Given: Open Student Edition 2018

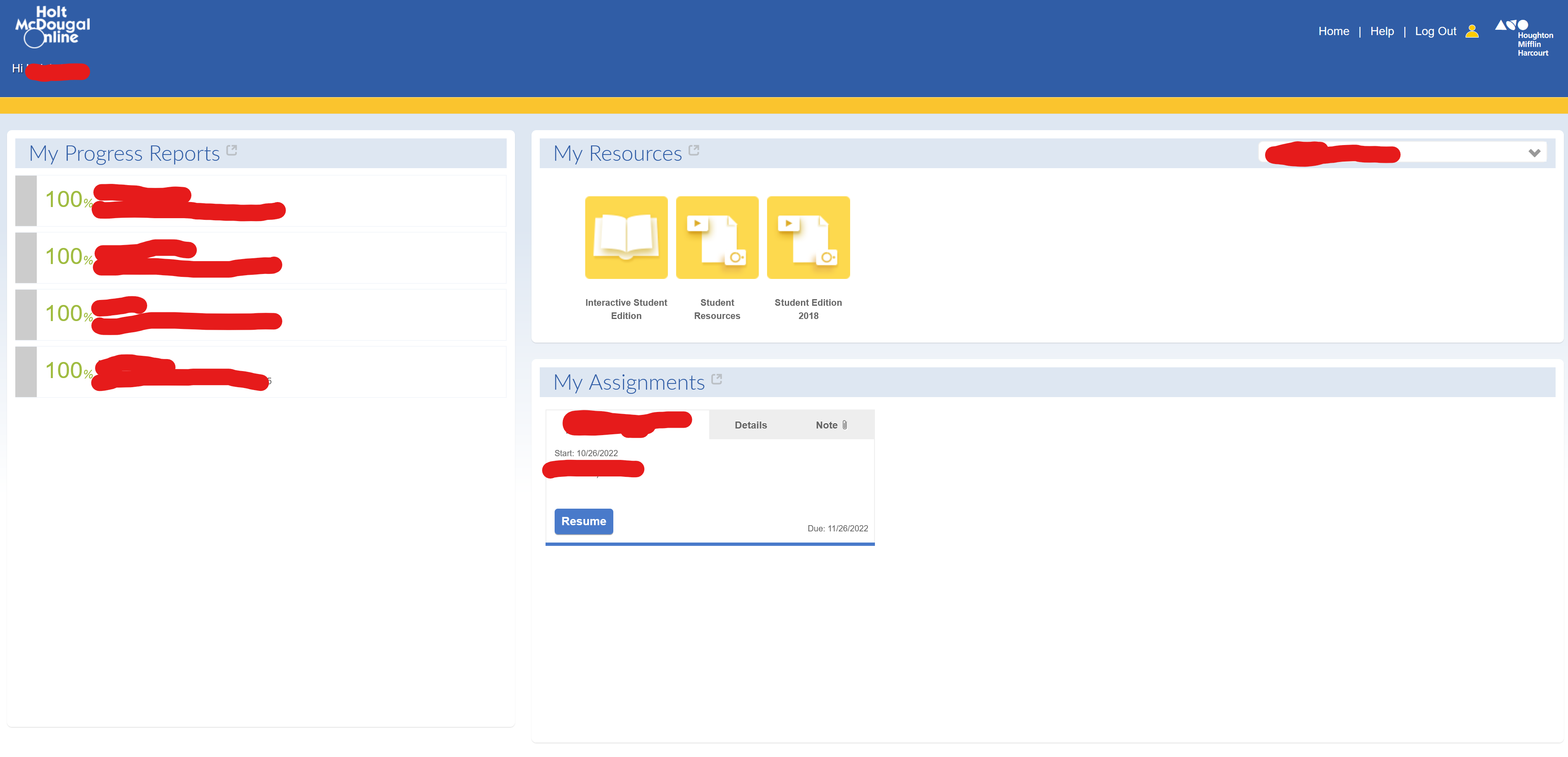Looking at the screenshot, I should (808, 237).
